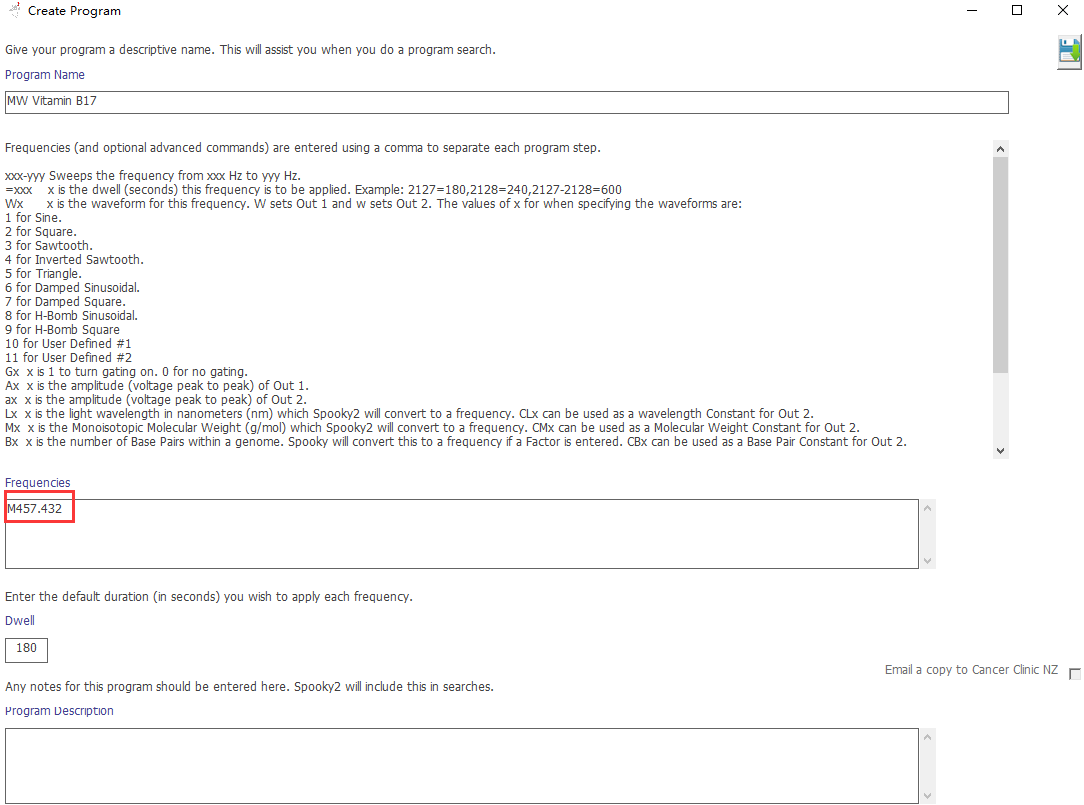Click the Program Description scroll up arrow
Screen dimensions: 1084x805
[x=927, y=738]
